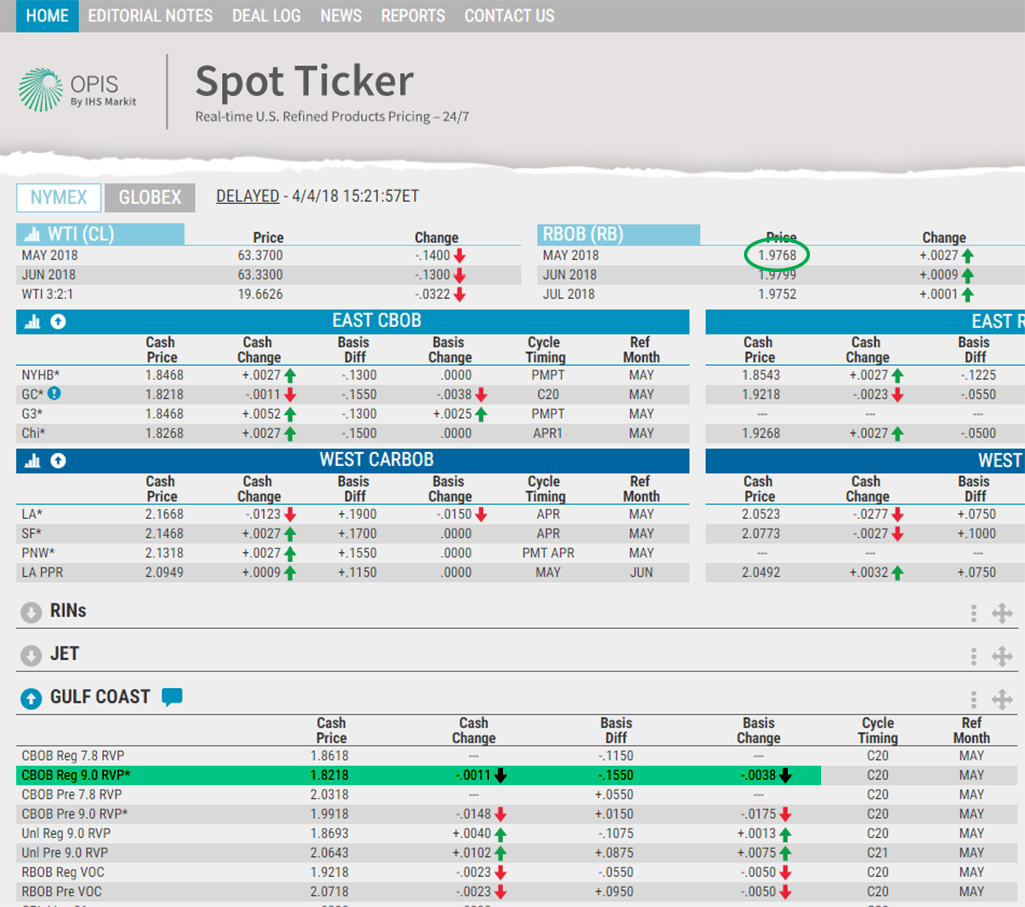Click the GULF COAST move handle
This screenshot has height=907, width=1025.
(x=1001, y=700)
